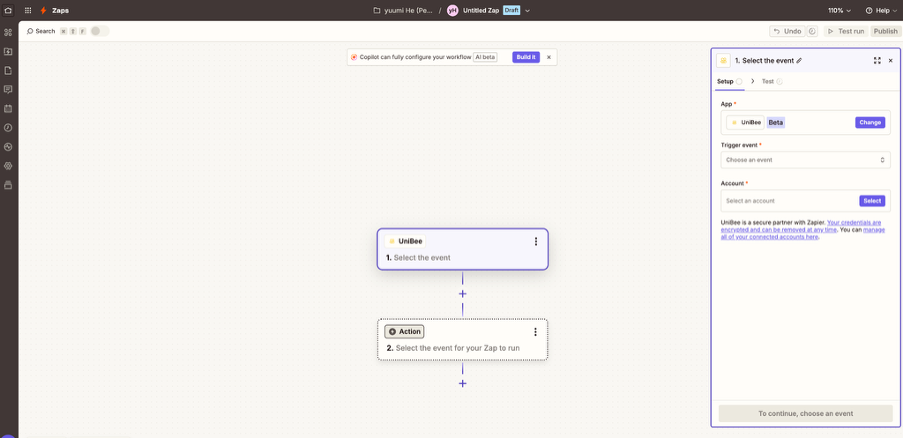Open the calendar sidebar icon

pyautogui.click(x=8, y=108)
